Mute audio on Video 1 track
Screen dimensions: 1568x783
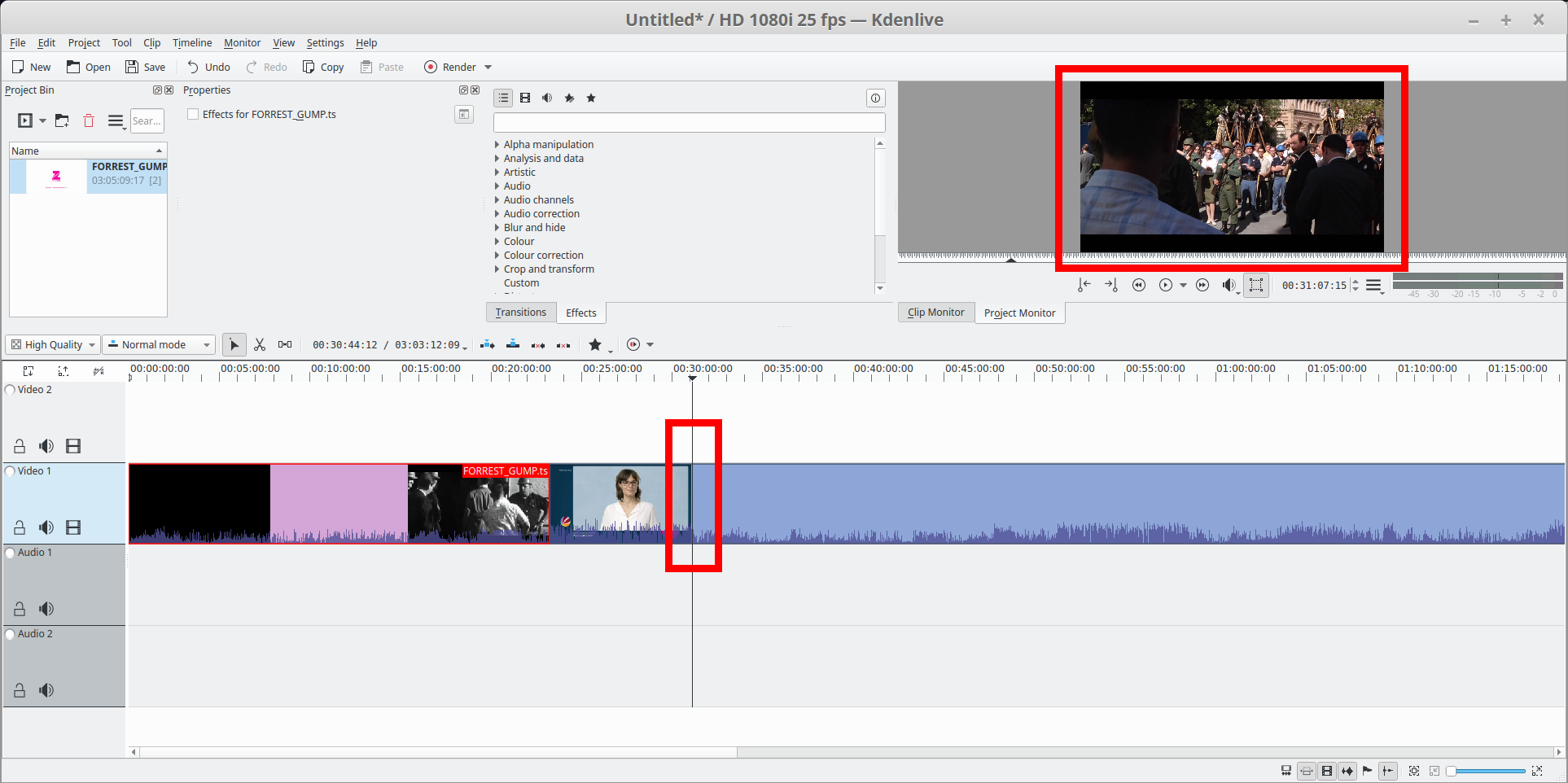click(x=46, y=527)
